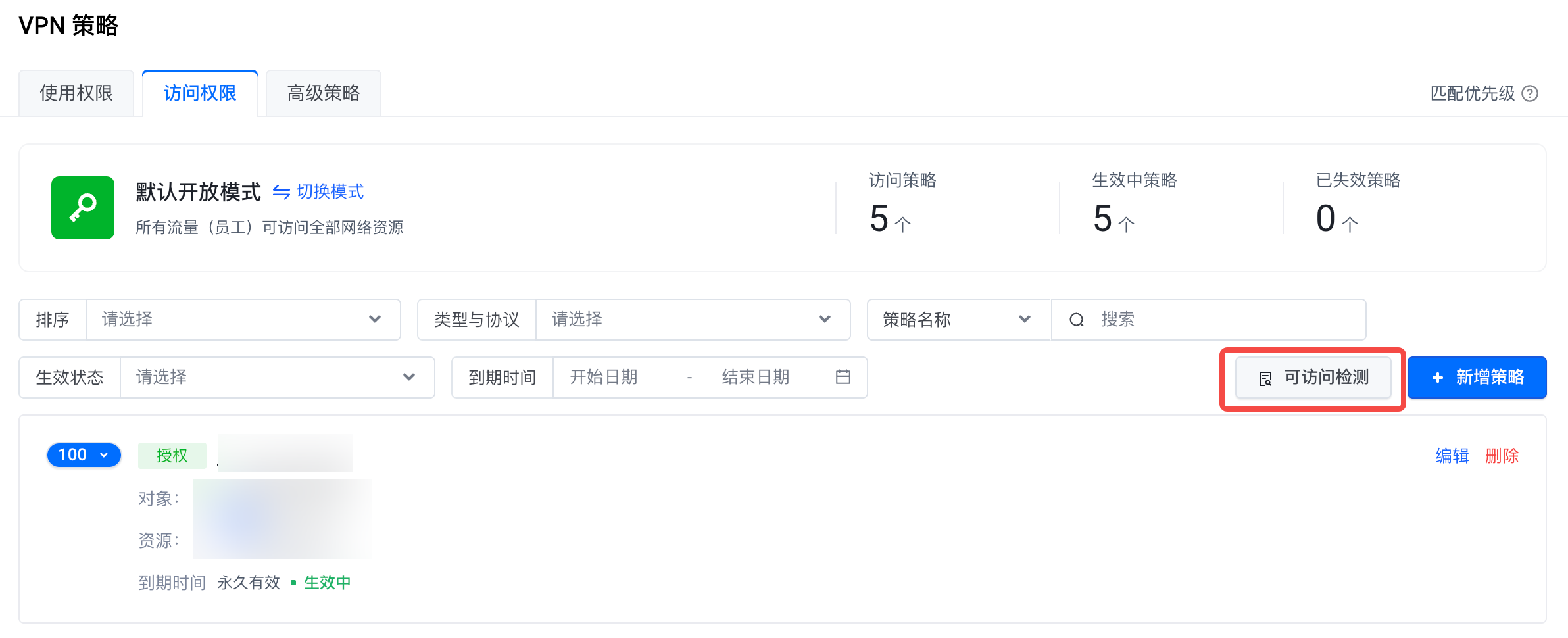Select the 访问权限 tab
The height and width of the screenshot is (638, 1568).
(x=200, y=93)
